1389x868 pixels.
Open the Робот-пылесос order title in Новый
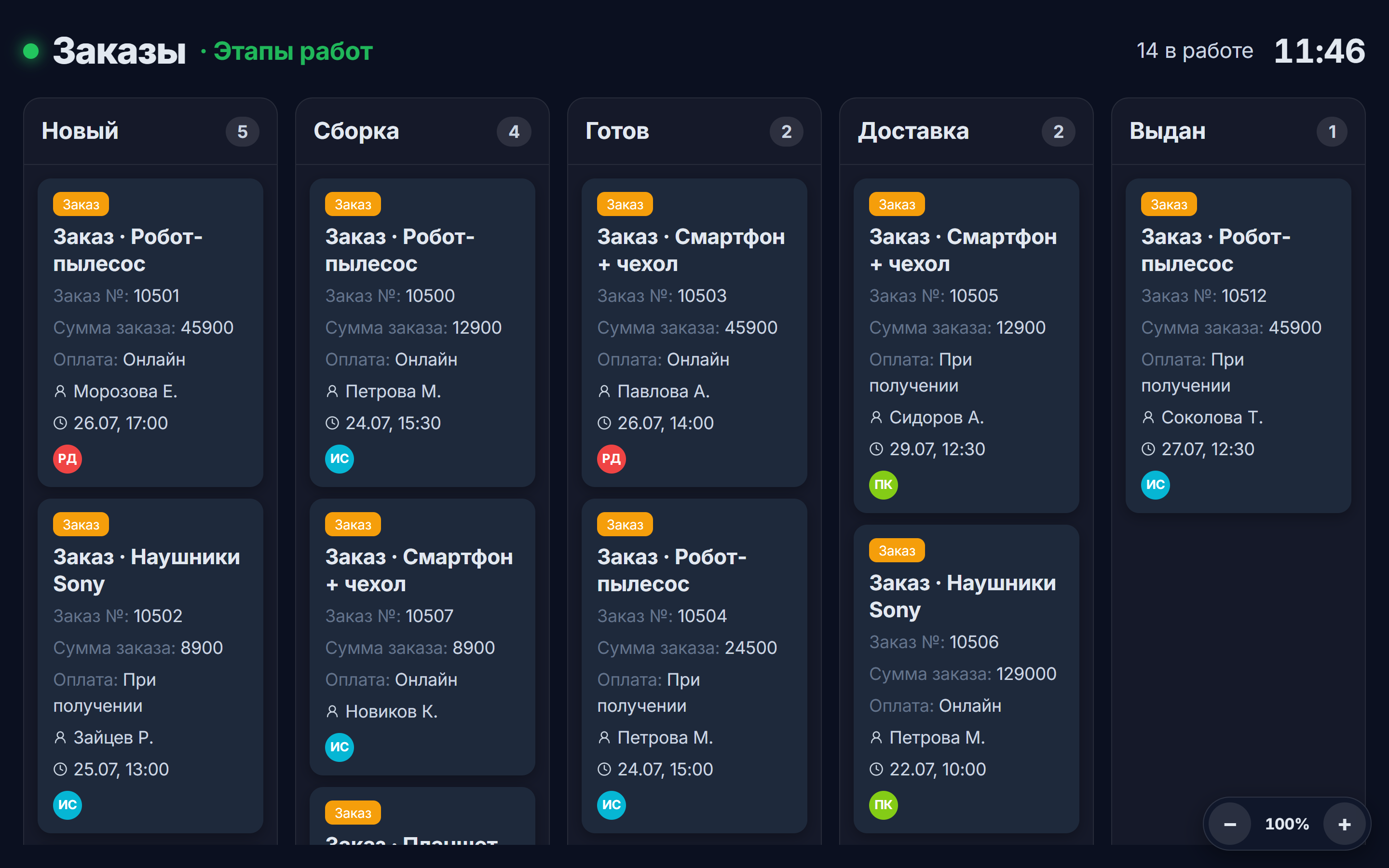click(x=128, y=250)
